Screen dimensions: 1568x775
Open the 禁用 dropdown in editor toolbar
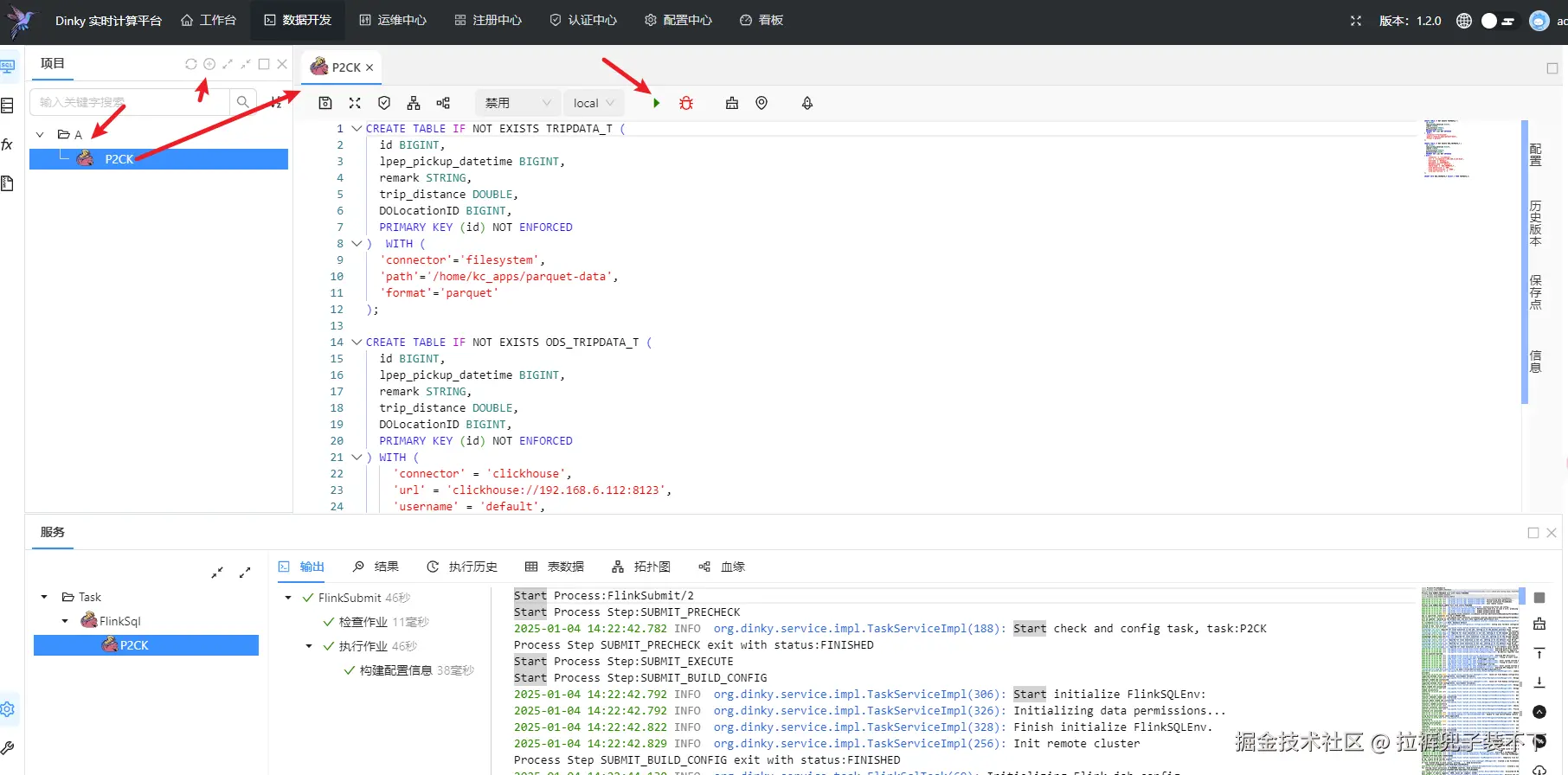pos(518,103)
